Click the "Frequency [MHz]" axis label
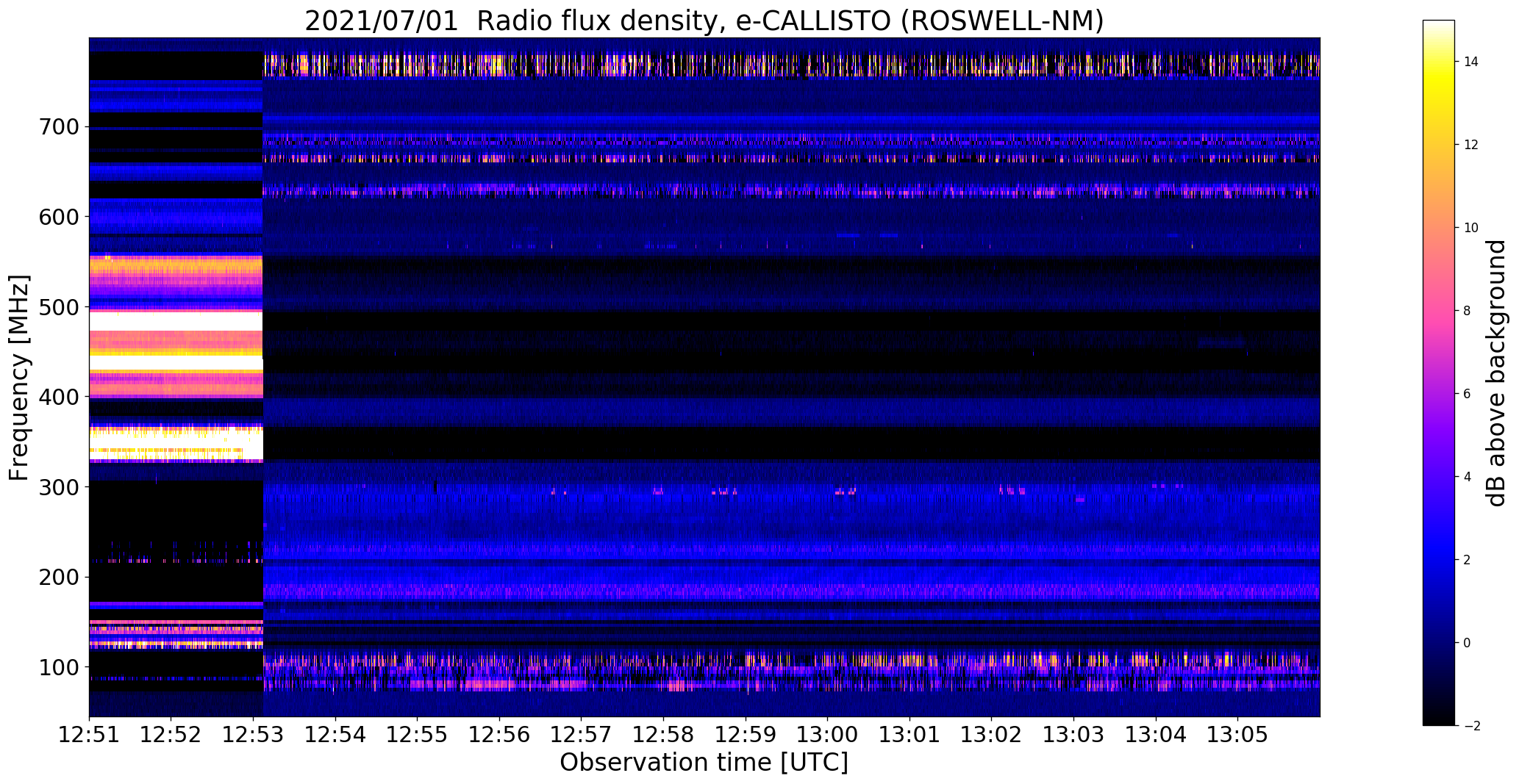Screen dimensions: 1519x784 pyautogui.click(x=20, y=378)
